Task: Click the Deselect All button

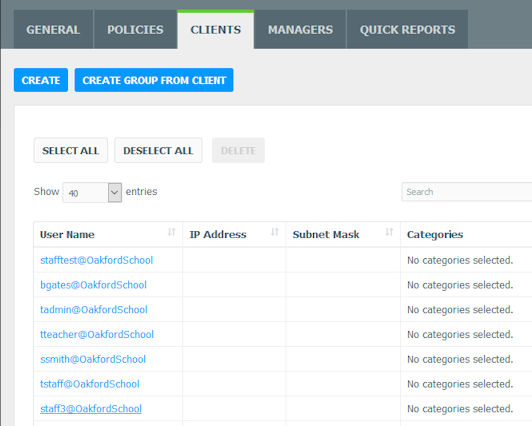Action: coord(158,150)
